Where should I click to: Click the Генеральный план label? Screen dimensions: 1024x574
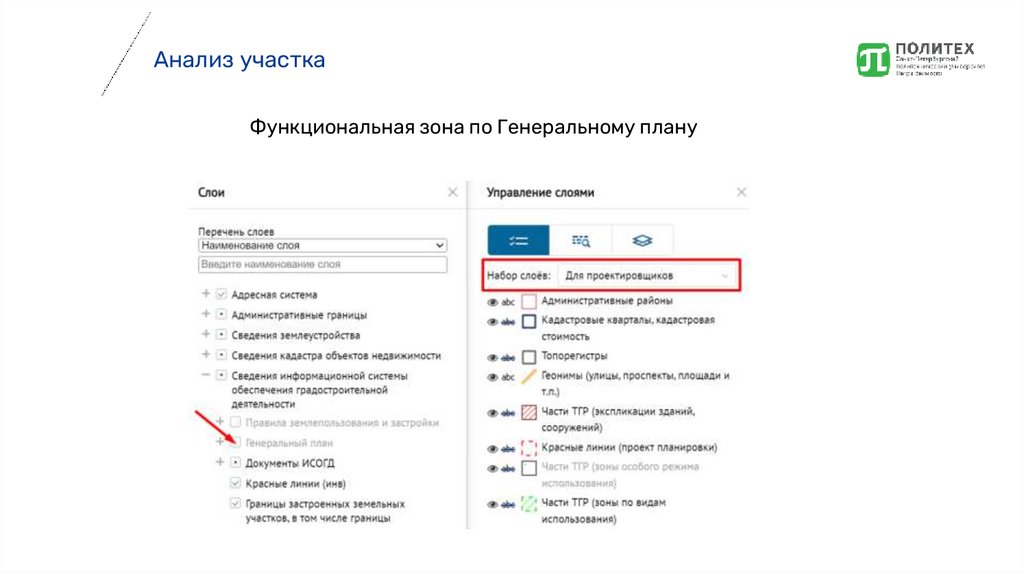coord(289,443)
